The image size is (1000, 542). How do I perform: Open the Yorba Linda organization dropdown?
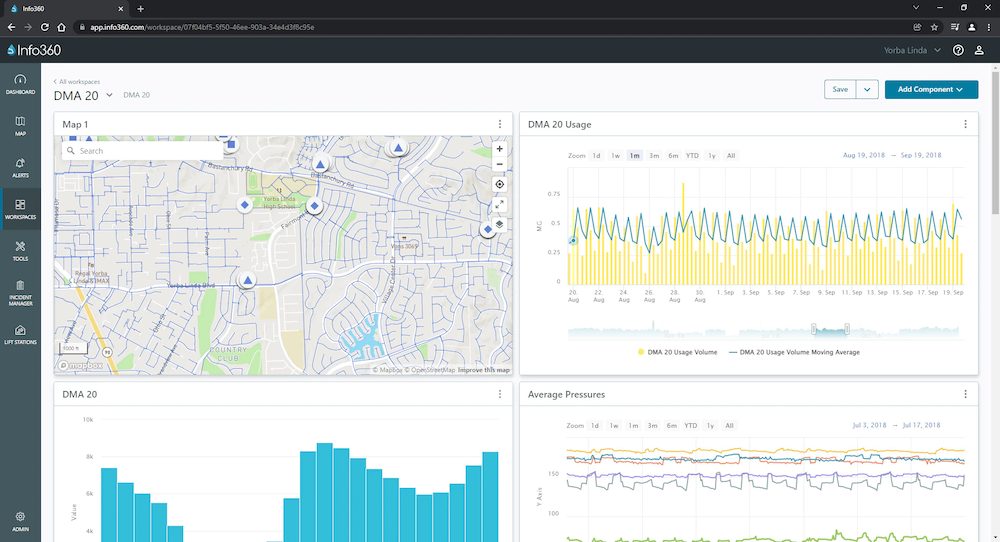(912, 50)
